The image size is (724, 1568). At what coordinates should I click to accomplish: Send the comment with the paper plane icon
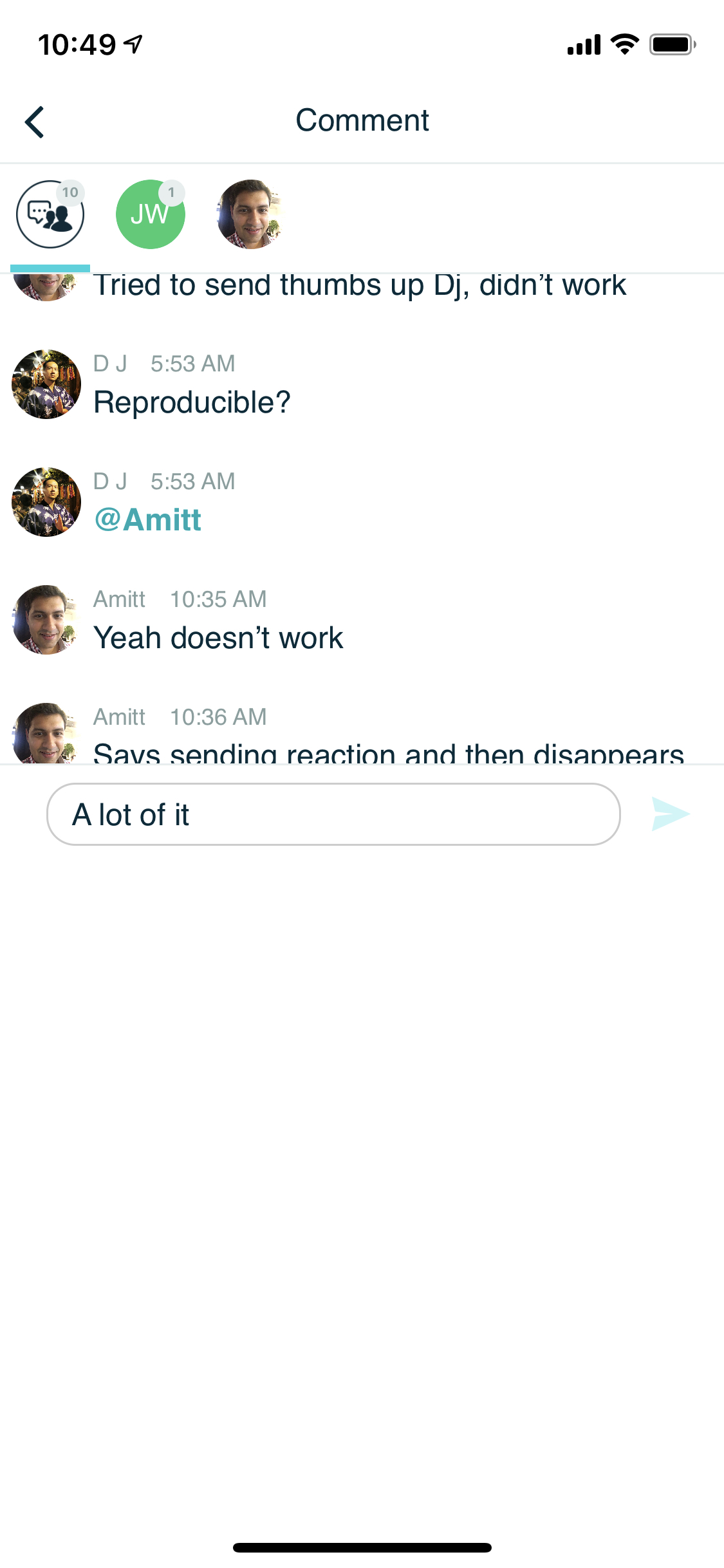[x=670, y=814]
